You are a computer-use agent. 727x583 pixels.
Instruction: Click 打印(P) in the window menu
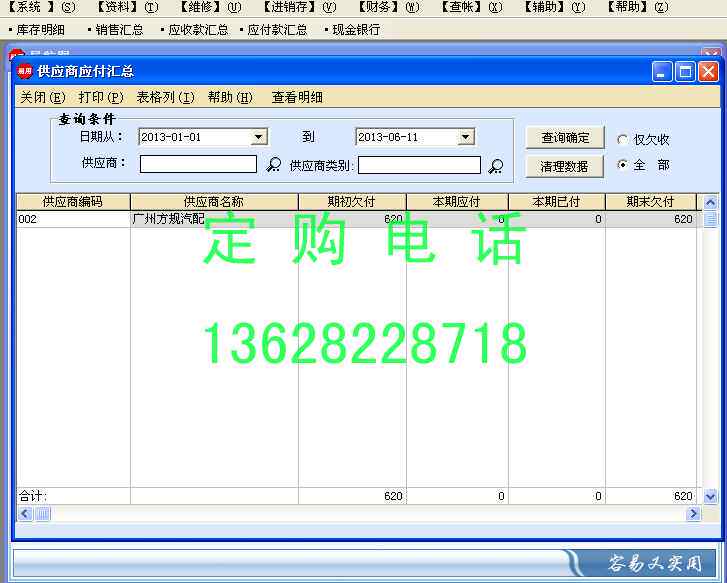[x=101, y=97]
